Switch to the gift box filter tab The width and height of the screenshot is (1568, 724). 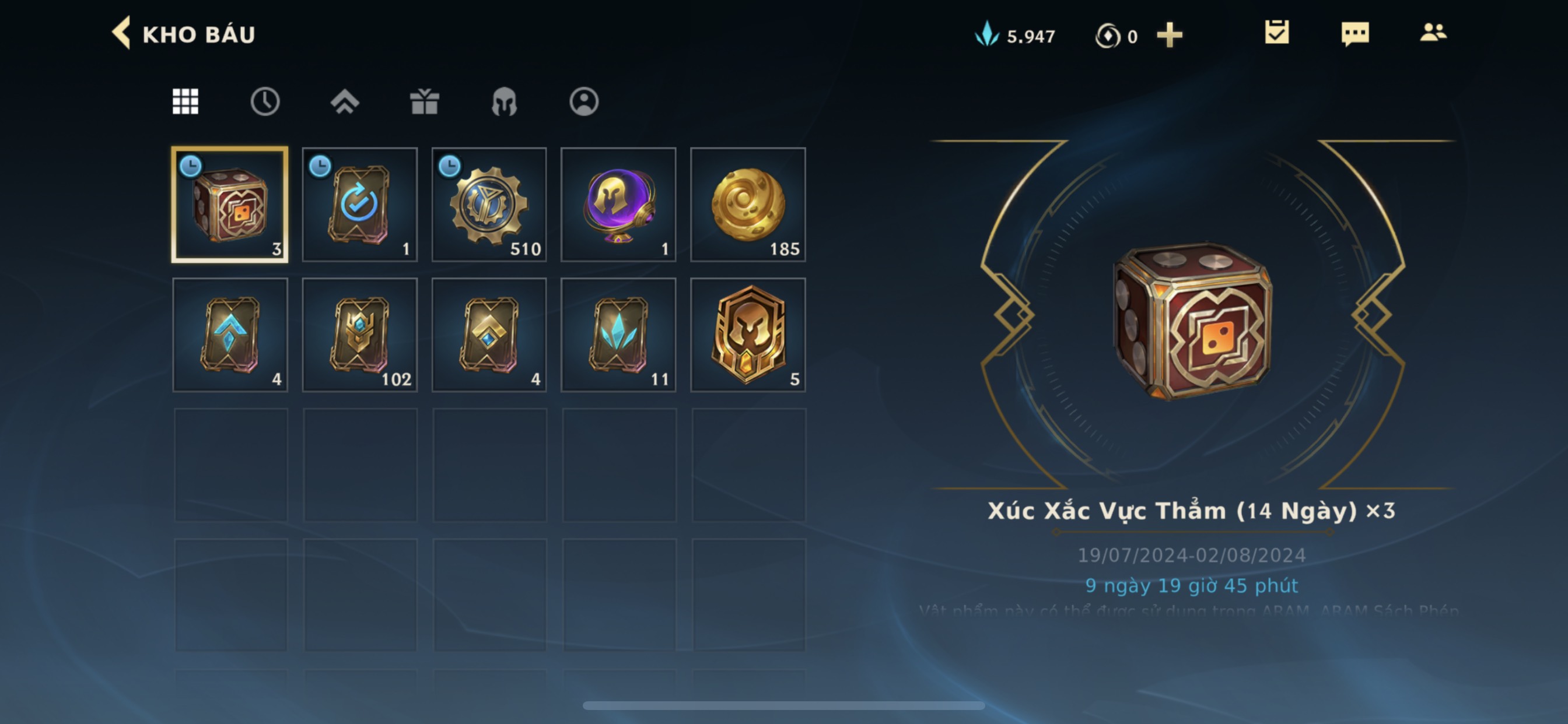[424, 101]
